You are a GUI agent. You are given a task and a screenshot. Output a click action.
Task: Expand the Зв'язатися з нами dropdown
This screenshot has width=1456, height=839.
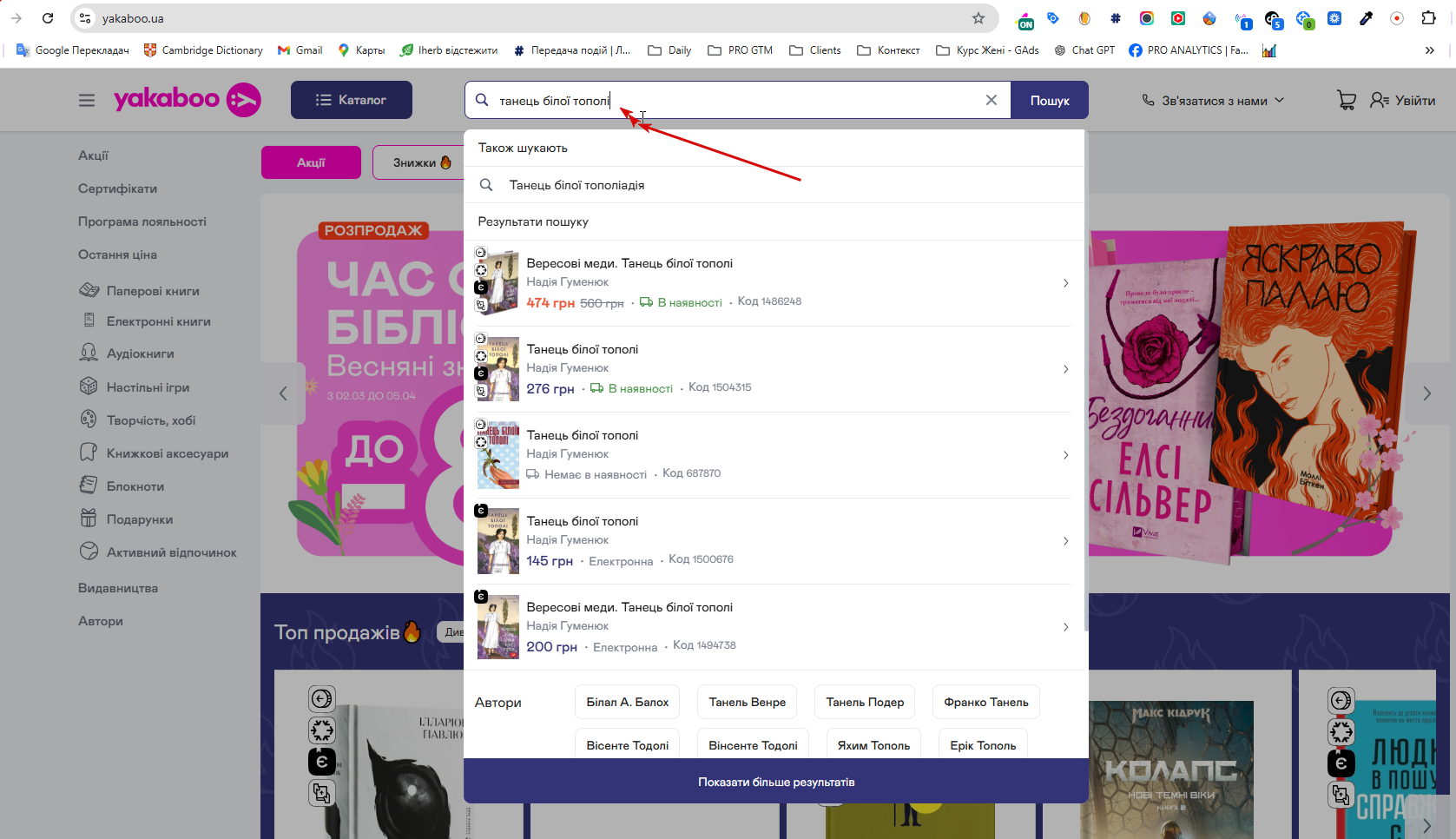(1213, 101)
